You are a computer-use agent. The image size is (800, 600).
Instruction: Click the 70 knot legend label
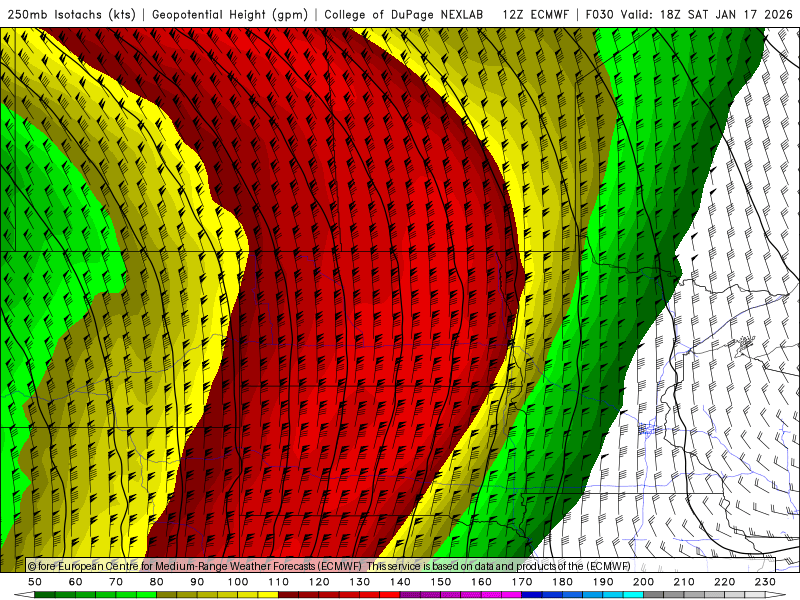[116, 582]
